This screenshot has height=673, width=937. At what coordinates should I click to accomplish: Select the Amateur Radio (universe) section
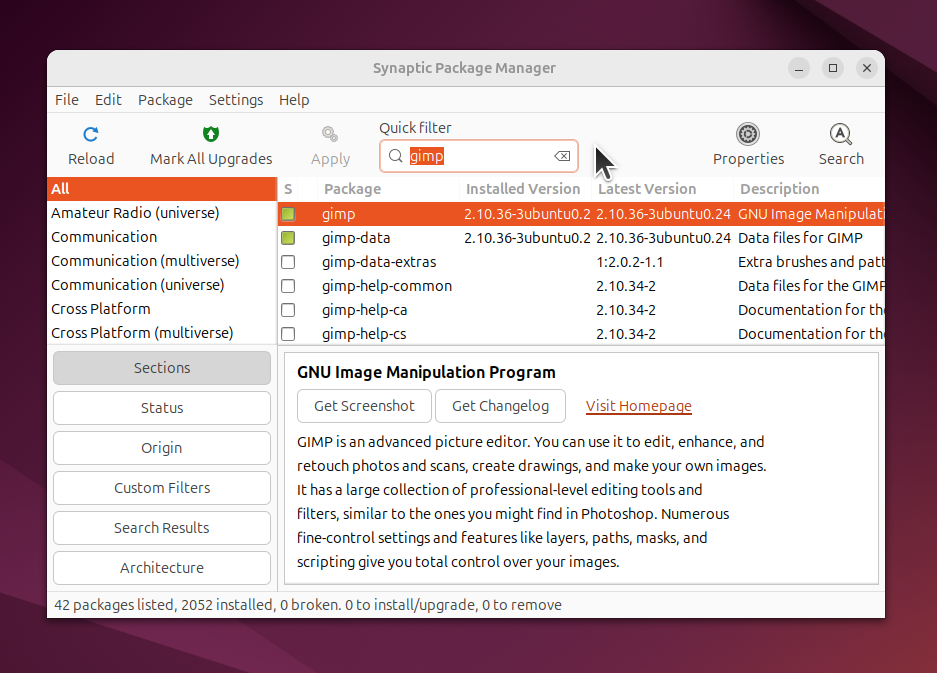point(162,213)
